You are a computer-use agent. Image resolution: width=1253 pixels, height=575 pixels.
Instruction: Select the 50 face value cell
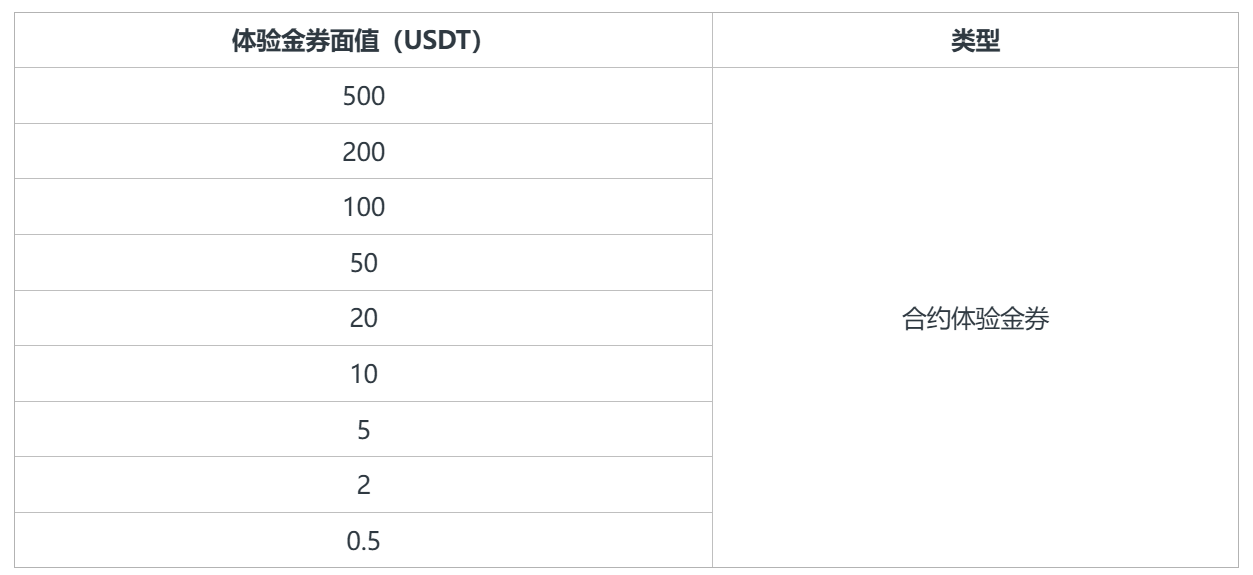tap(363, 263)
